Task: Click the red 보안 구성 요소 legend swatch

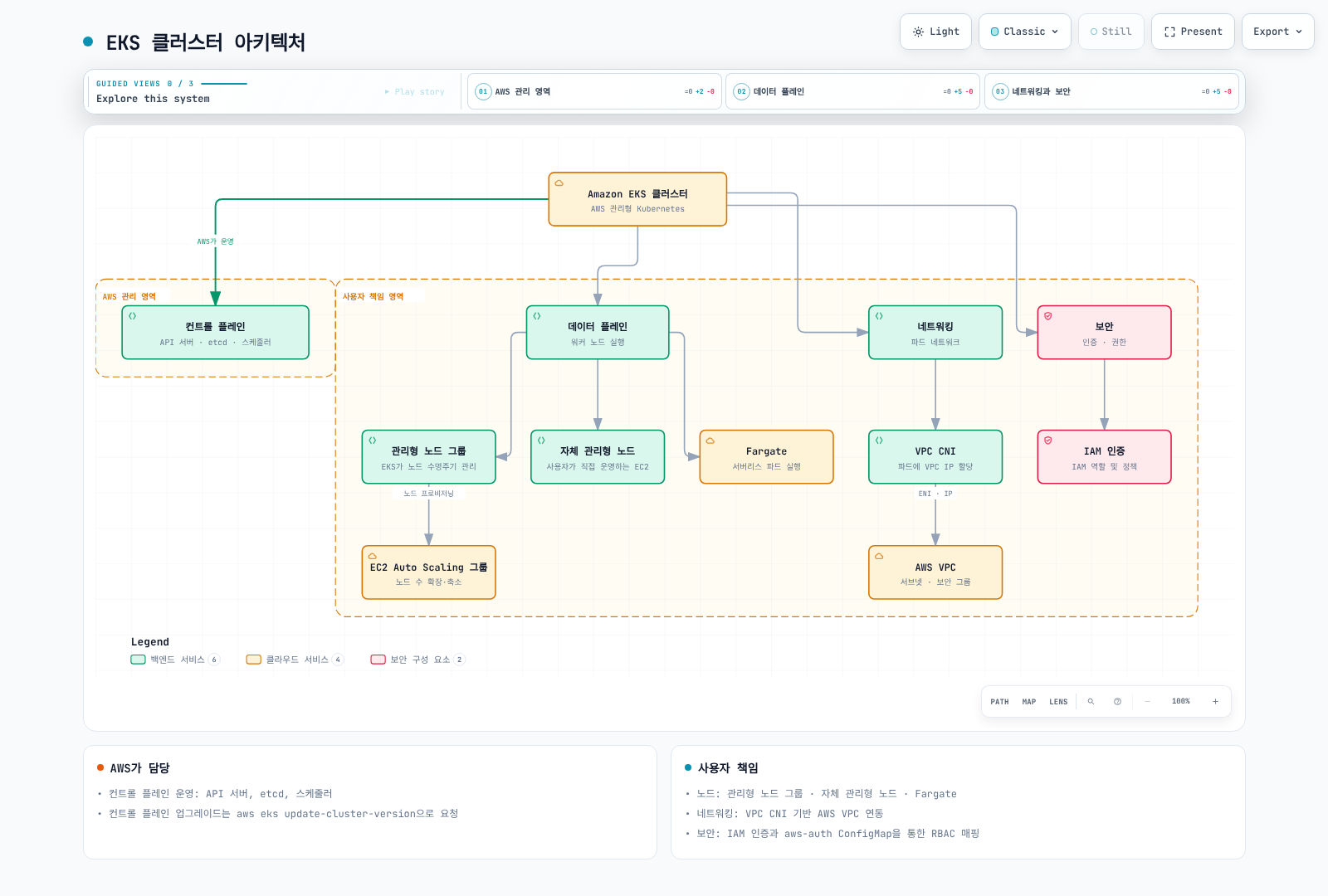Action: tap(378, 660)
